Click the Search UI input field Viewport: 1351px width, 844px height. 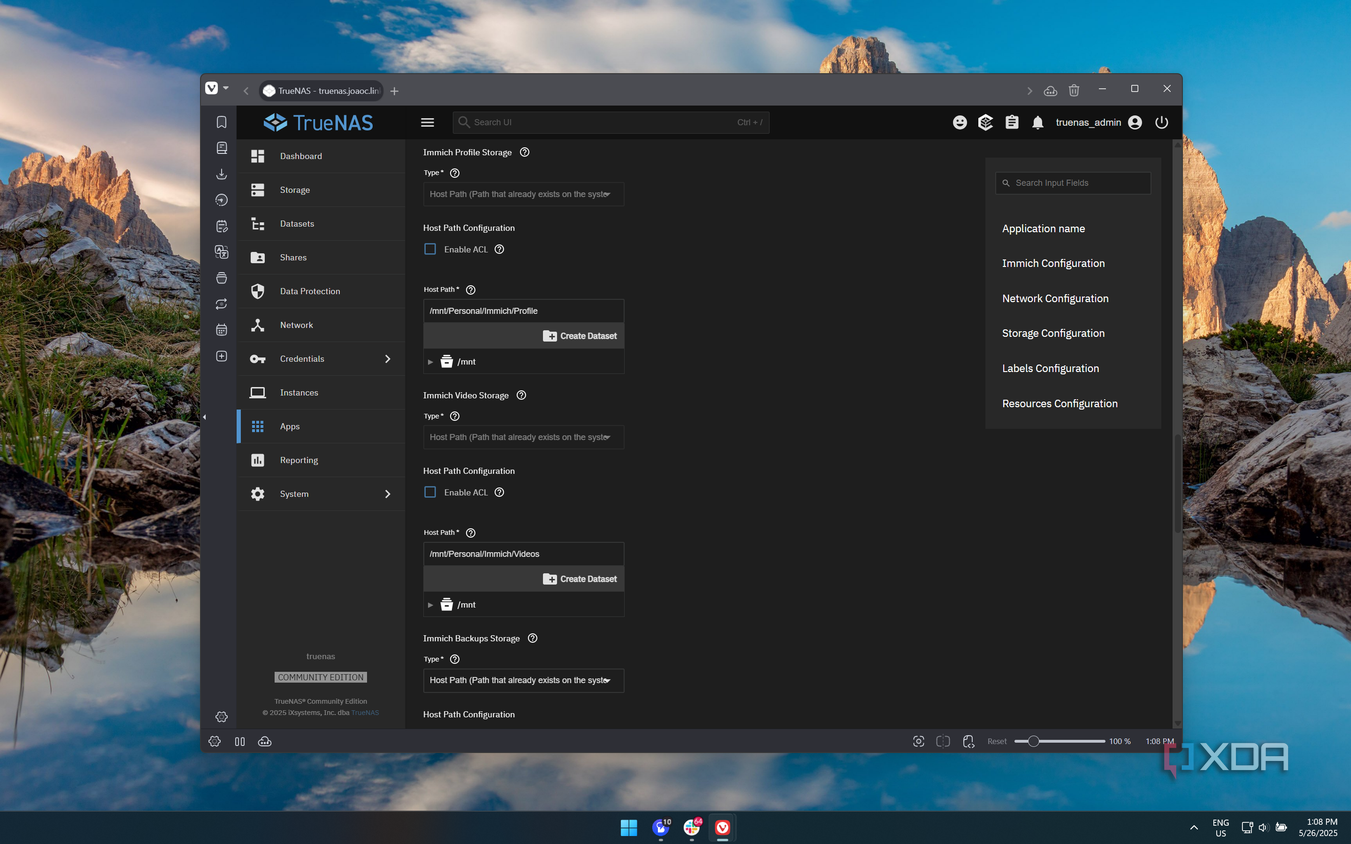click(x=611, y=122)
